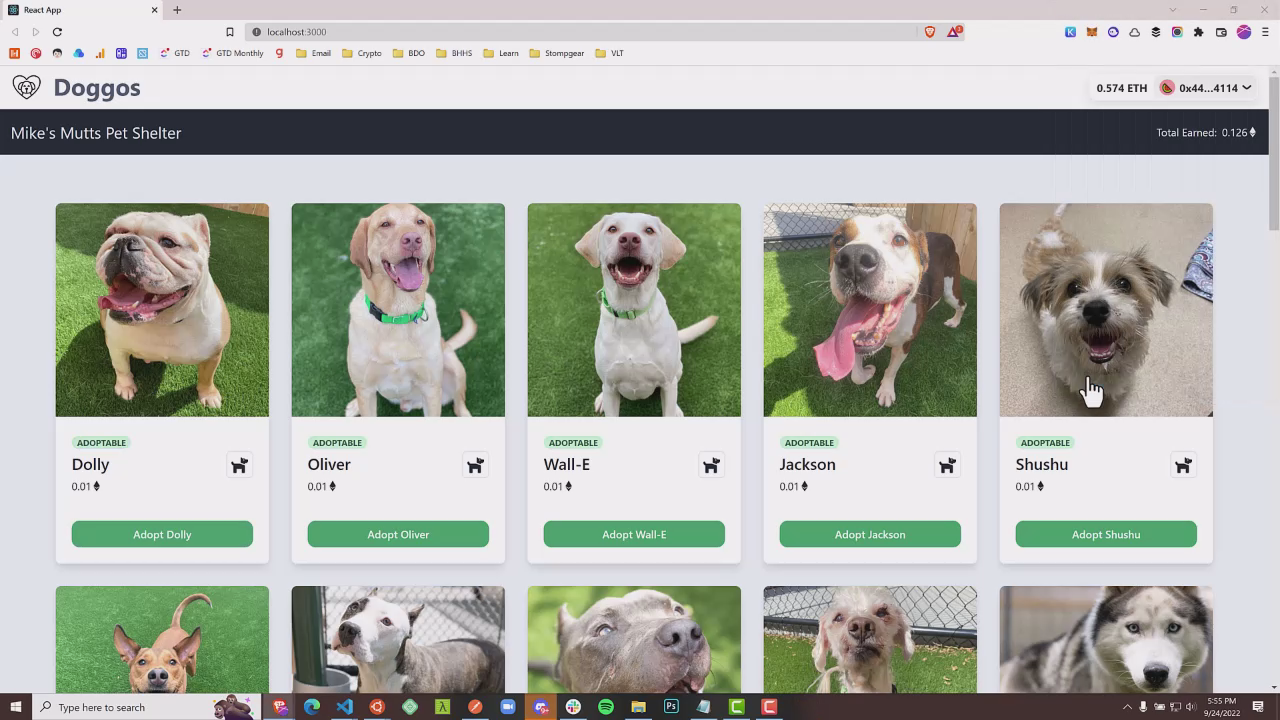This screenshot has width=1280, height=720.
Task: Click the Doggos site title
Action: coord(97,87)
